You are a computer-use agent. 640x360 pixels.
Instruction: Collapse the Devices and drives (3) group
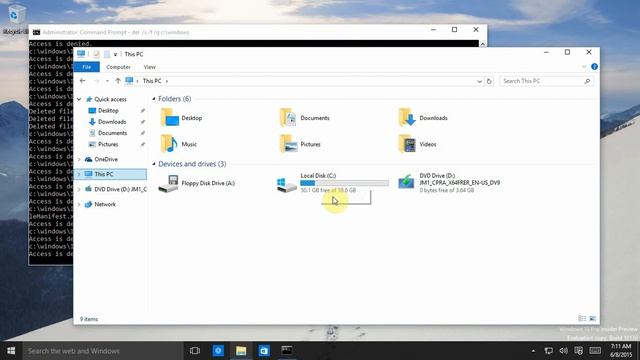point(154,164)
